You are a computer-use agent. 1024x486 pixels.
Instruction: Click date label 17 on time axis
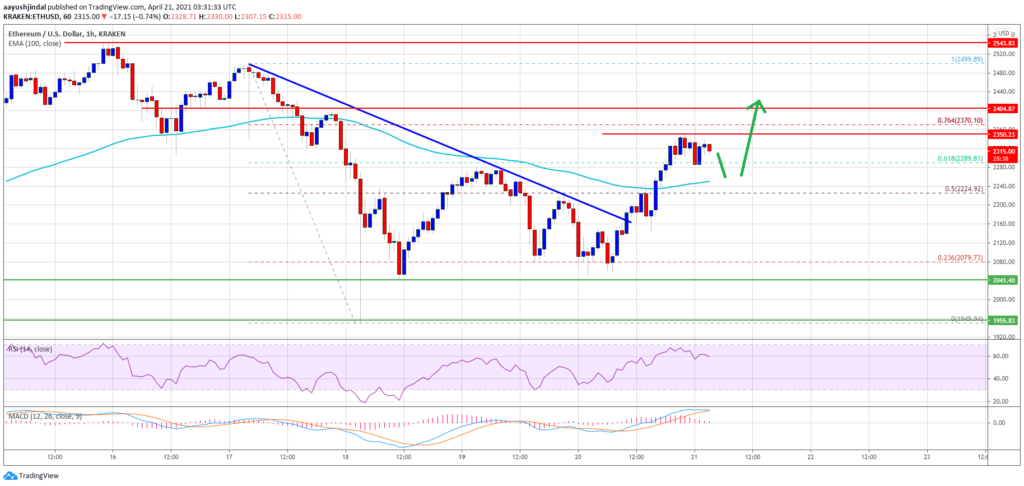(x=229, y=457)
